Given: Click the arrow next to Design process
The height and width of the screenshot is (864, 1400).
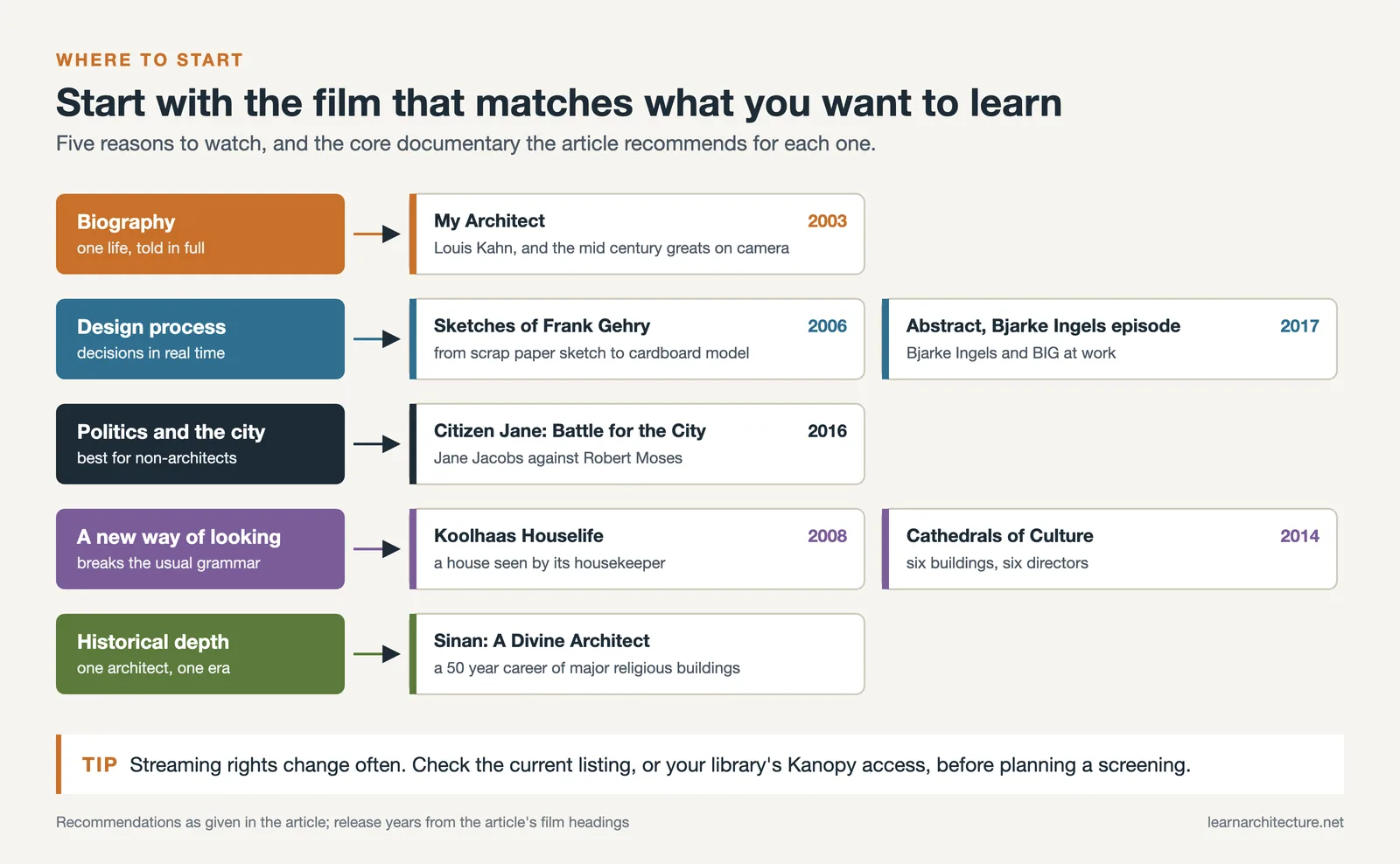Looking at the screenshot, I should pos(377,339).
